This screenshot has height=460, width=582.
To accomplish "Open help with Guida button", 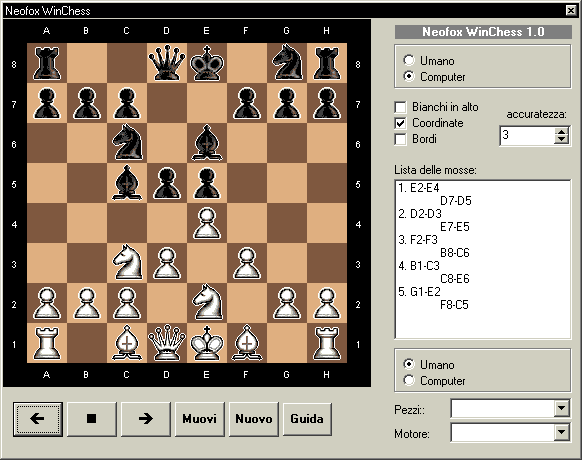I will pos(307,419).
